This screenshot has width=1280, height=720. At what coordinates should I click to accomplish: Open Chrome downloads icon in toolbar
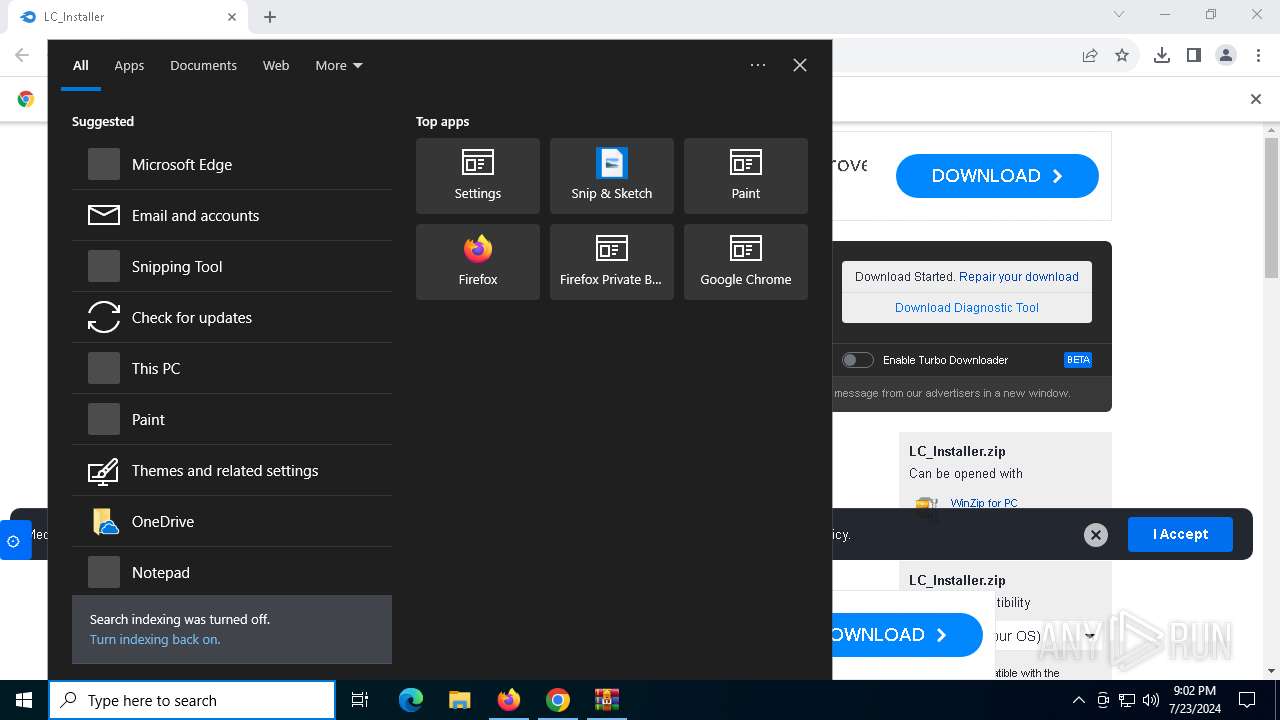pyautogui.click(x=1162, y=56)
